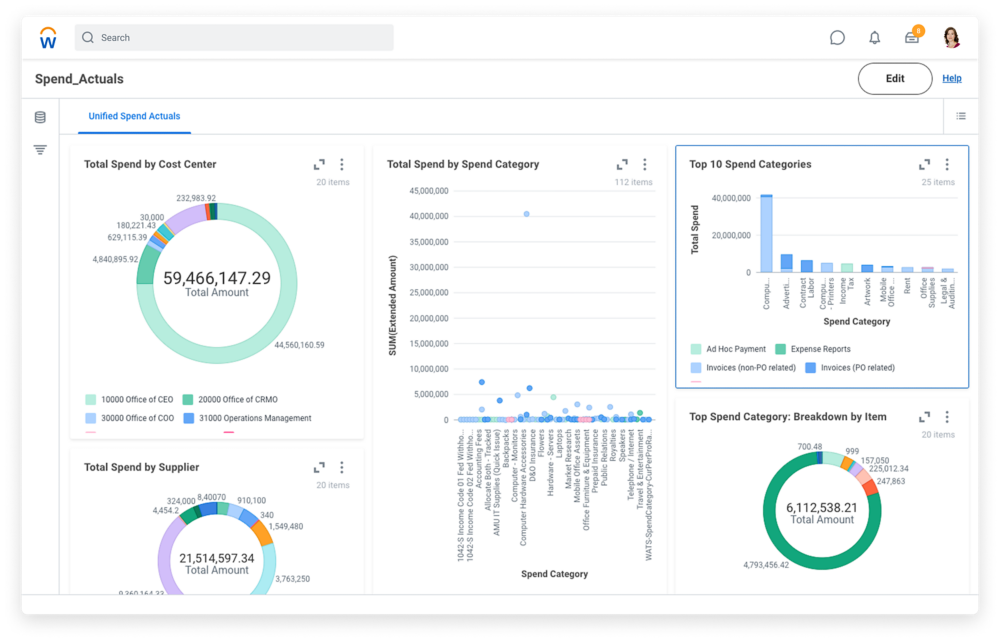Expand Total Spend by Cost Center chart
Screen dimensions: 1000x642
pyautogui.click(x=319, y=164)
